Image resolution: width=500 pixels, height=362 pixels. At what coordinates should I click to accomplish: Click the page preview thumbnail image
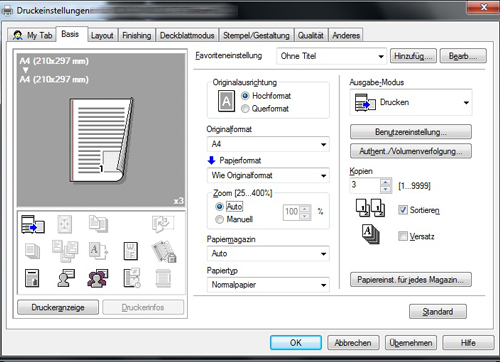coord(101,140)
